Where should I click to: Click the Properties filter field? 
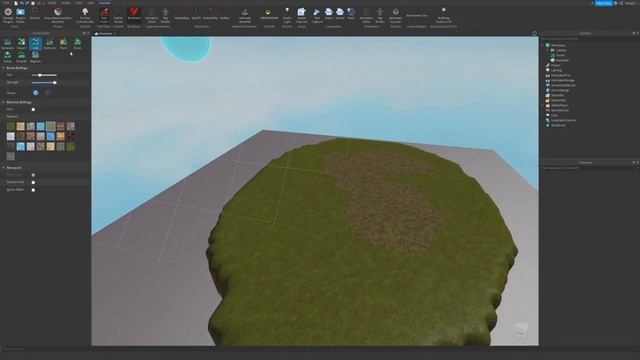tap(588, 168)
